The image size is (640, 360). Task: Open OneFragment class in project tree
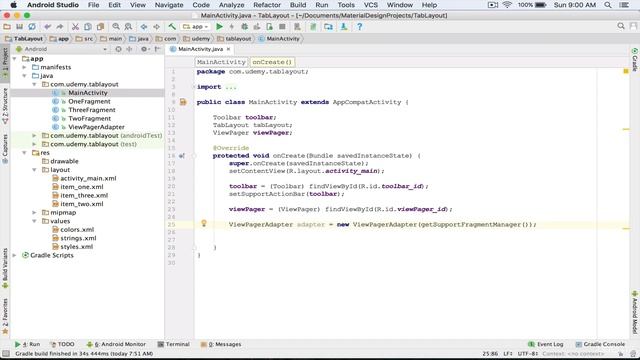(89, 102)
